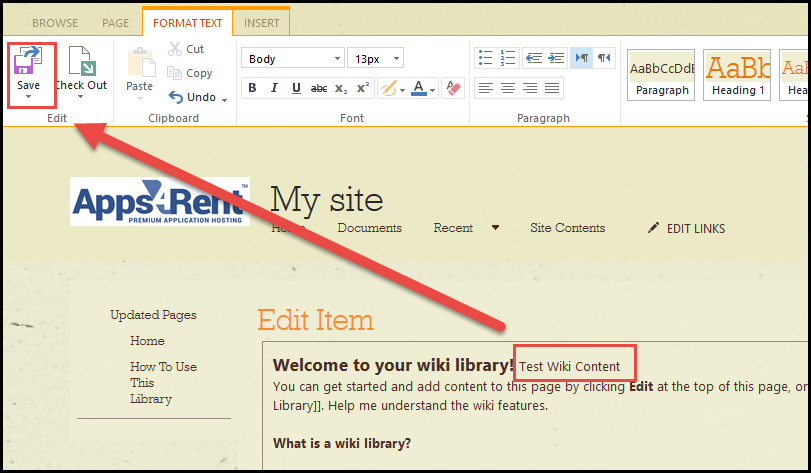Decrease paragraph indent (outdent)

(534, 58)
